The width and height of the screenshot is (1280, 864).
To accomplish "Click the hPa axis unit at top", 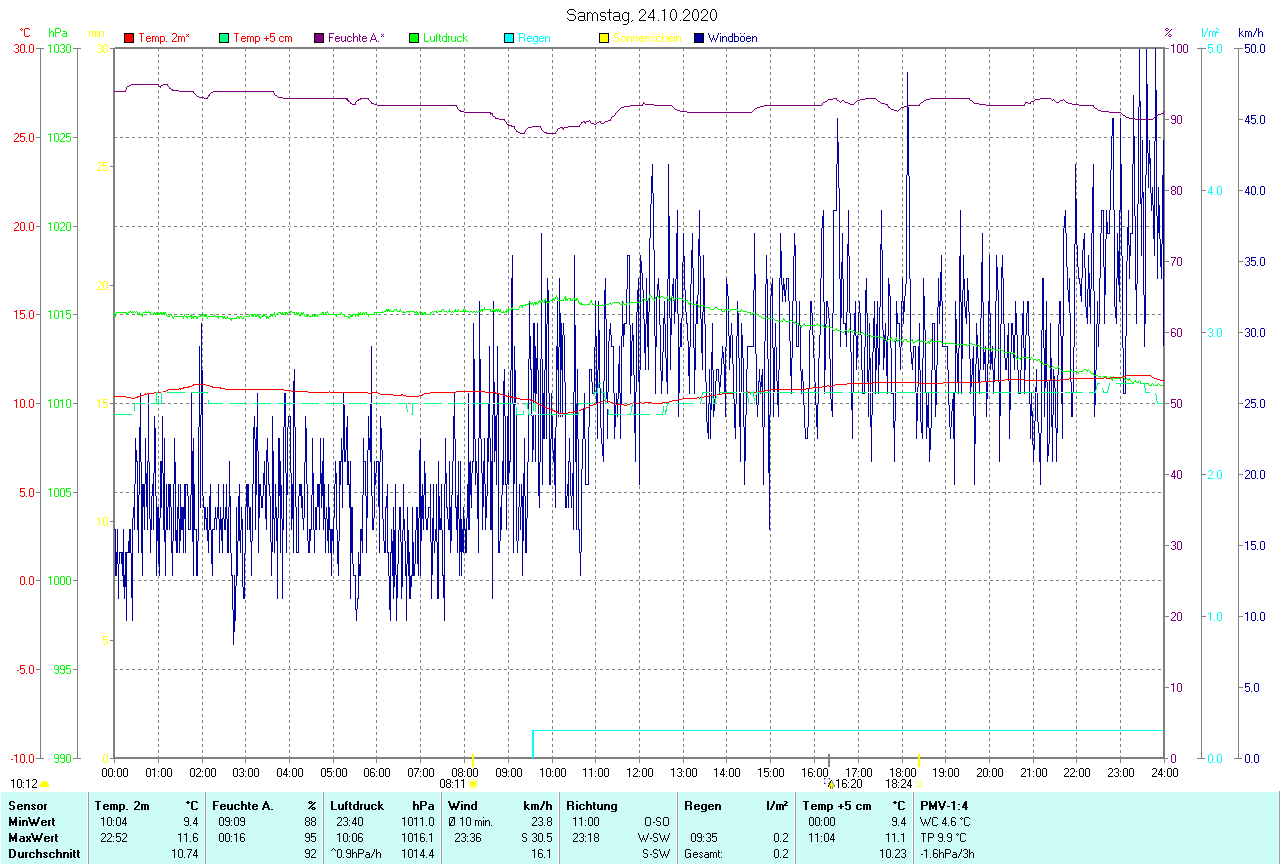I will pyautogui.click(x=58, y=33).
